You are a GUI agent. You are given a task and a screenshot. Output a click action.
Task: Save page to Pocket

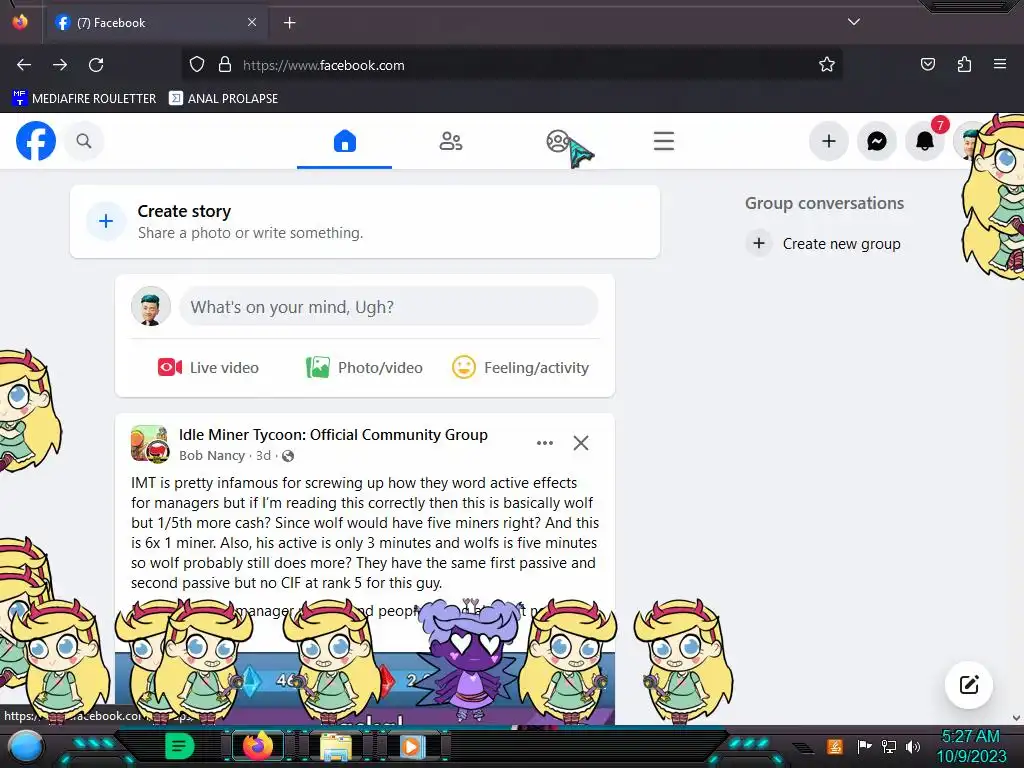[927, 65]
